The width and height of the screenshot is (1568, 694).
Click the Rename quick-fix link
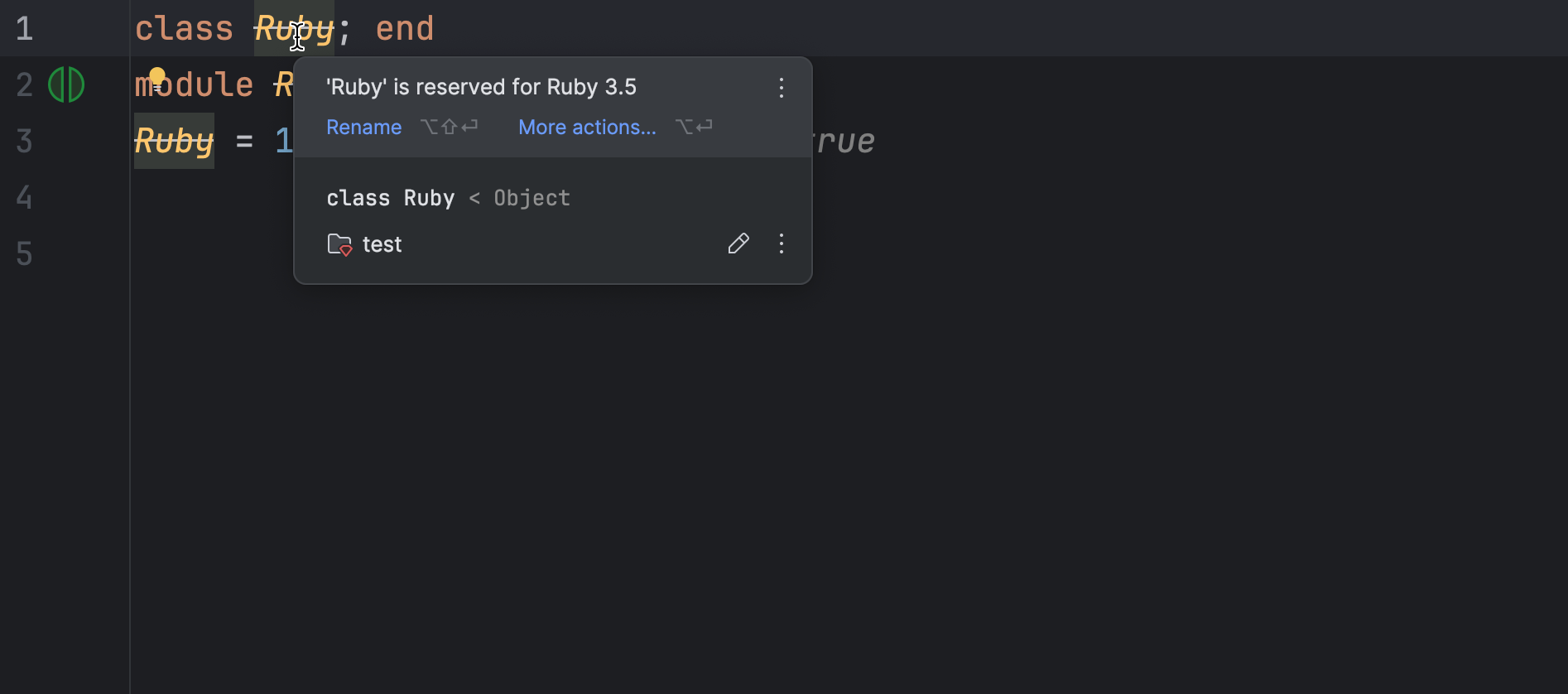pyautogui.click(x=363, y=127)
